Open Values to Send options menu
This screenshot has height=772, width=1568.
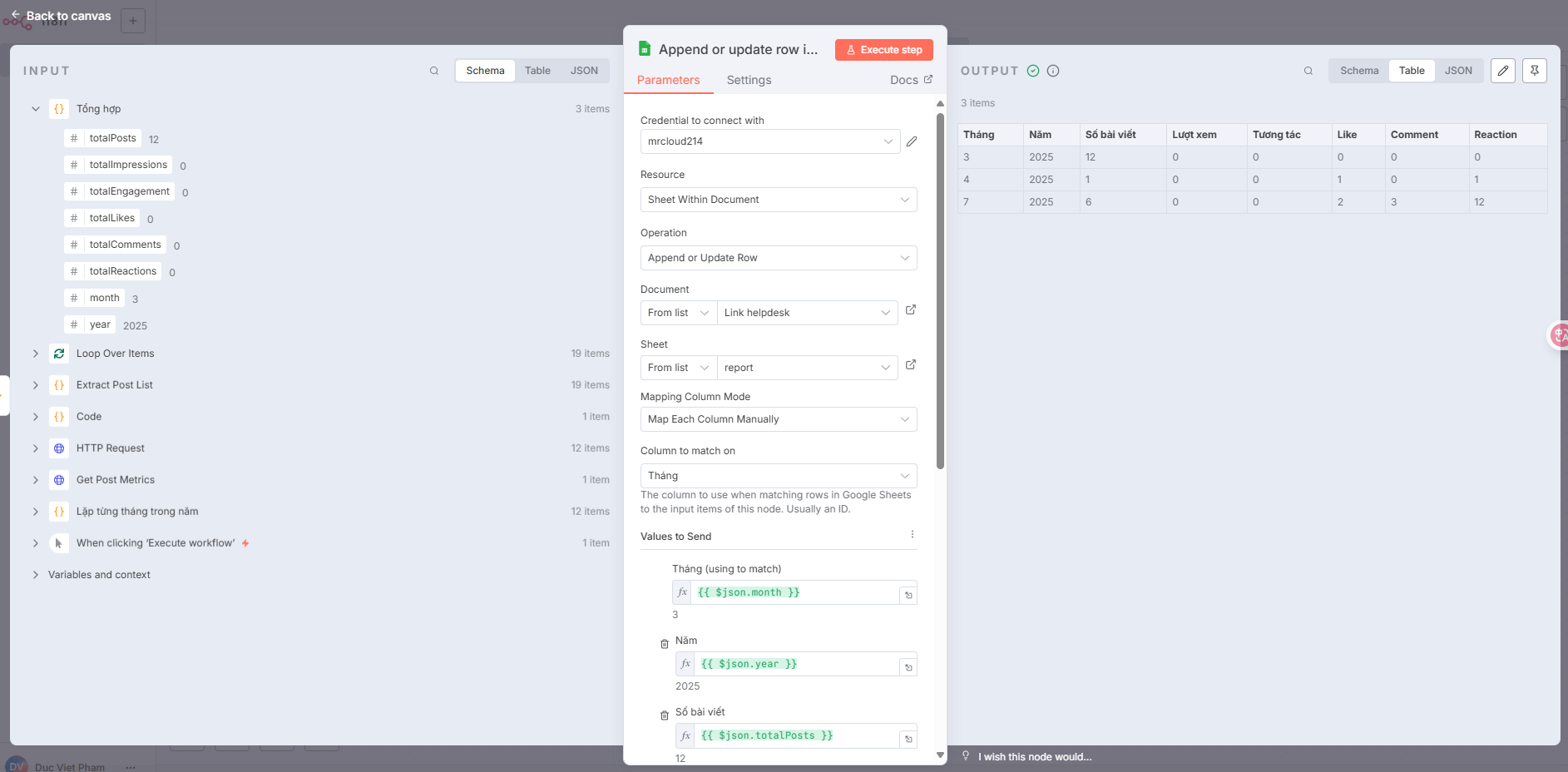[x=913, y=535]
